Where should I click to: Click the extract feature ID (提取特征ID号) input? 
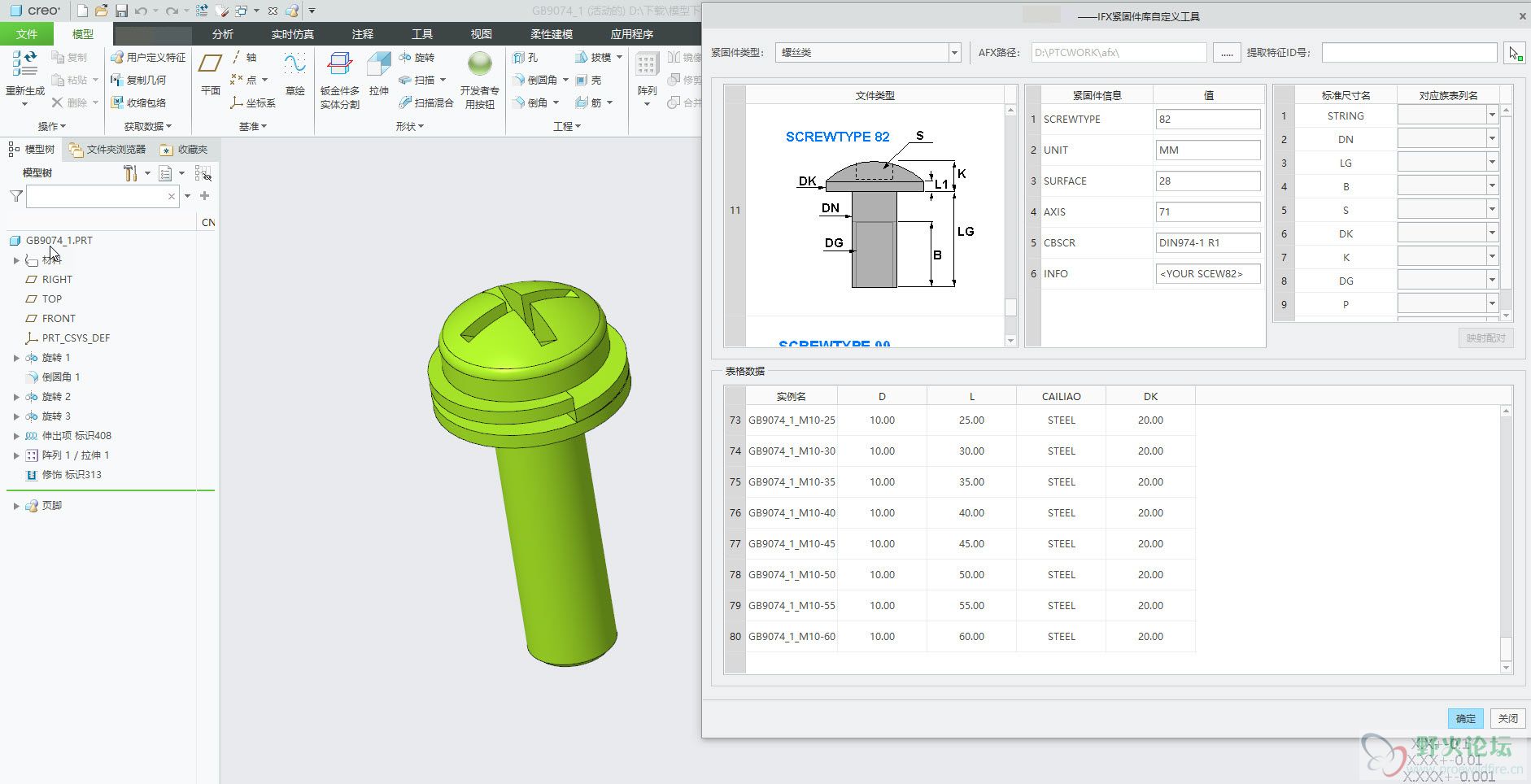click(x=1409, y=53)
